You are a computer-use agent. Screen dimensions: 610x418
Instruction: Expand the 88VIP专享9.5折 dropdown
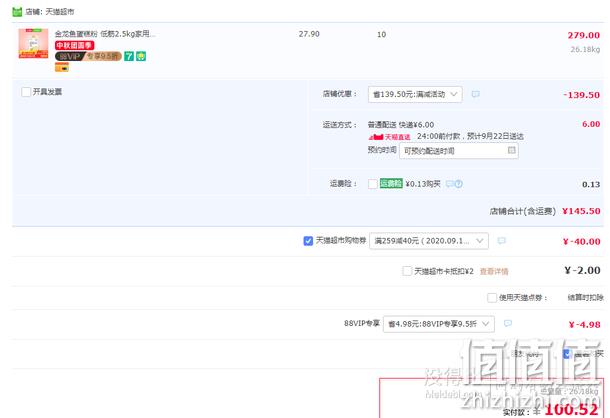(x=439, y=324)
